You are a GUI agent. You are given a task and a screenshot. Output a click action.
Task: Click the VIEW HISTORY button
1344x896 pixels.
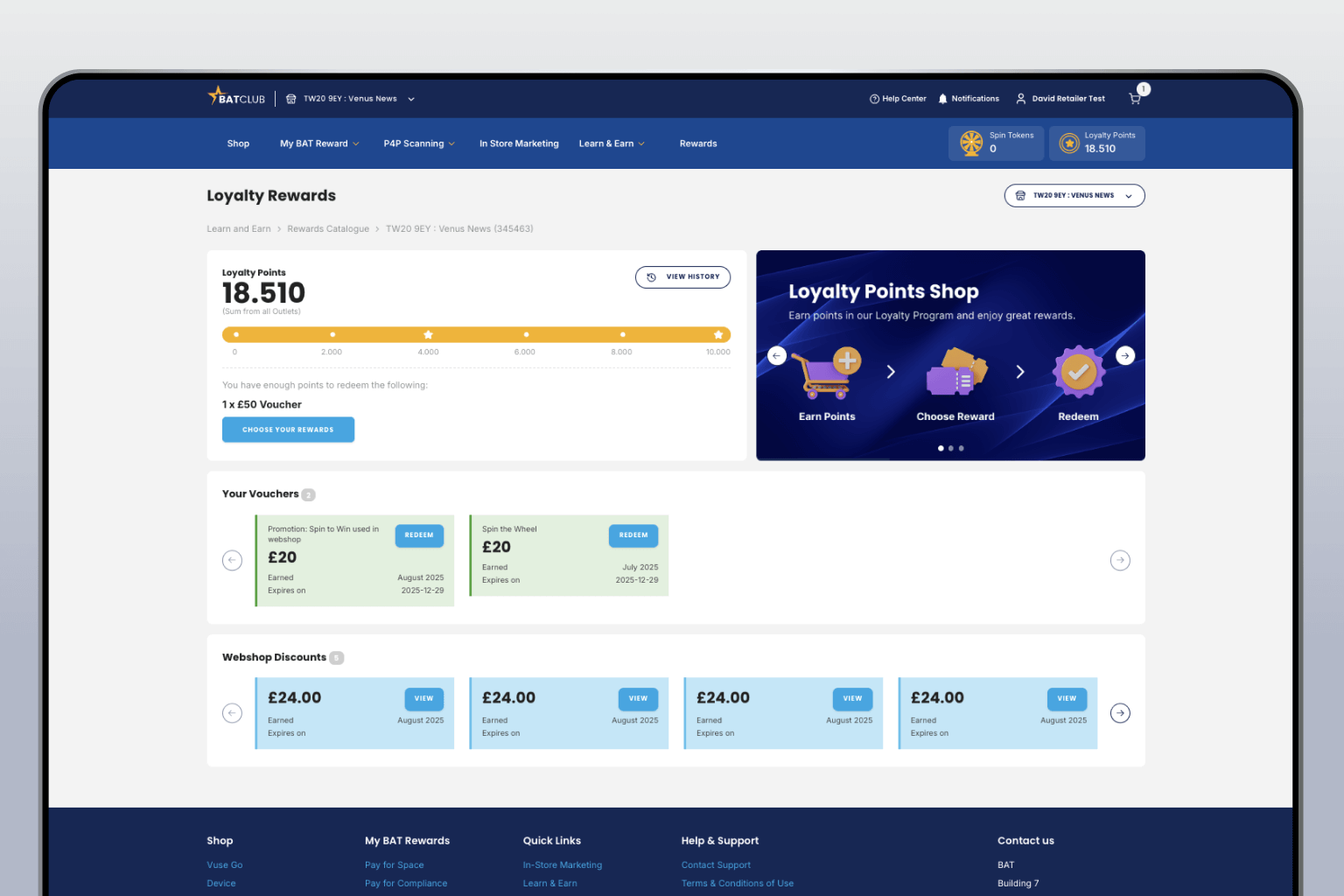click(x=682, y=277)
